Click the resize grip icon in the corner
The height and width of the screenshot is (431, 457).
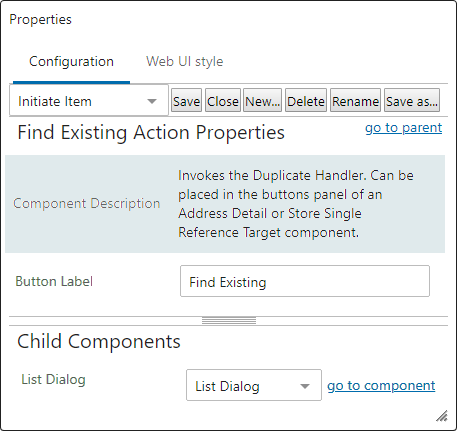click(442, 416)
